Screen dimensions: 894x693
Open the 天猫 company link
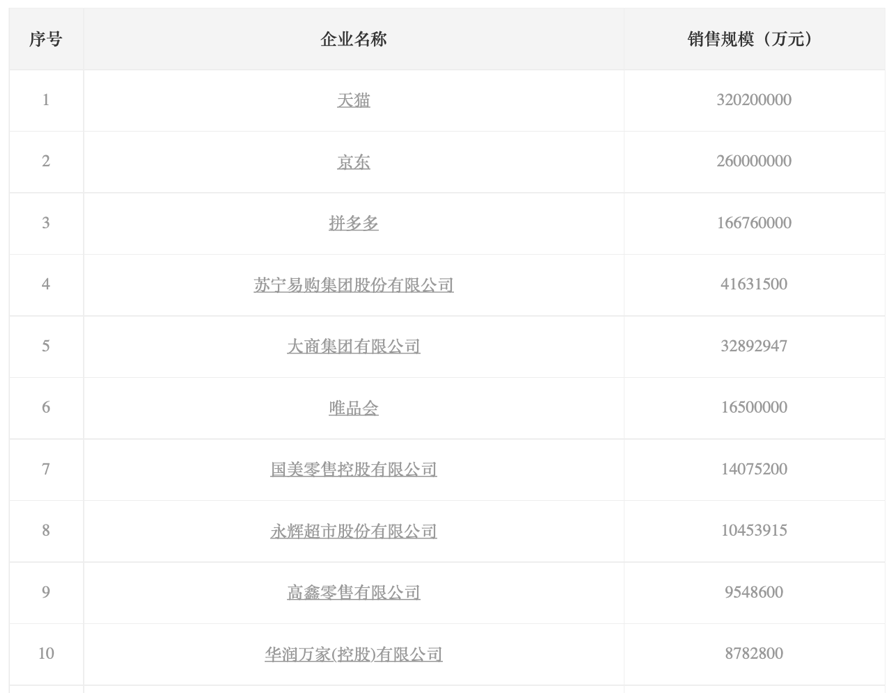click(x=353, y=100)
